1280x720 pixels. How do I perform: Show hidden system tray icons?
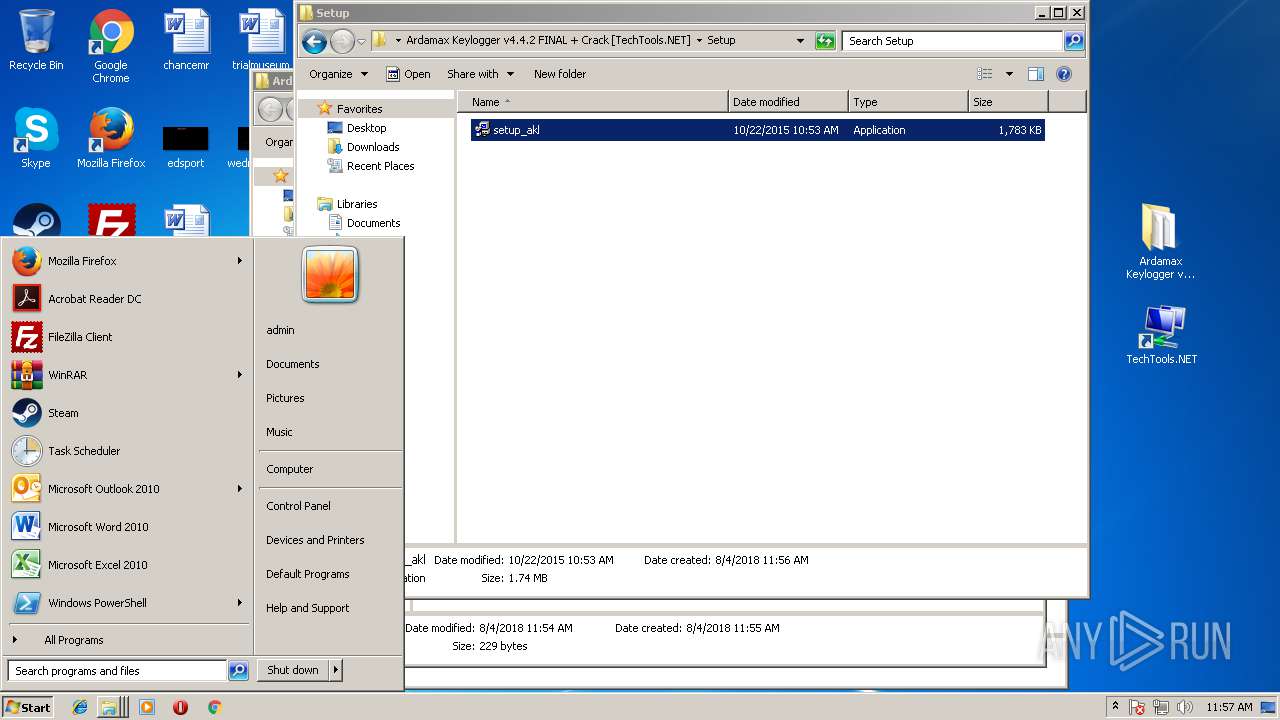click(1116, 707)
